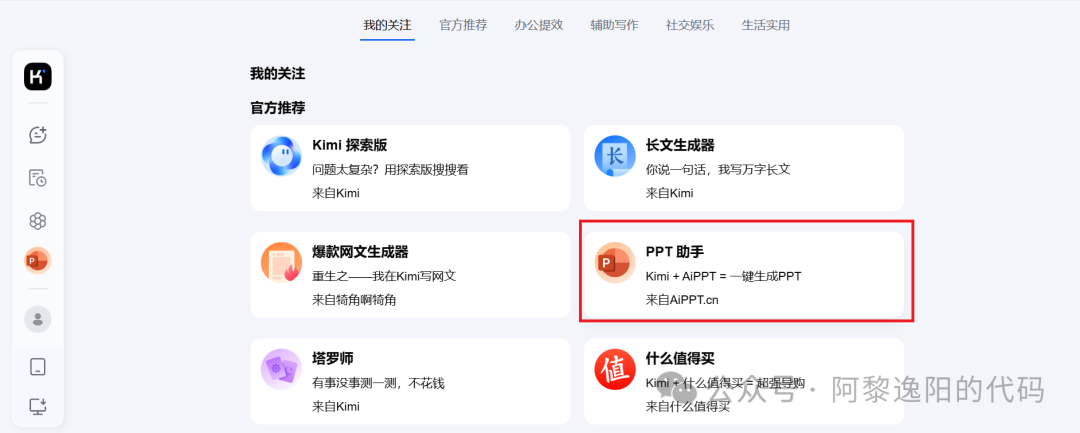The width and height of the screenshot is (1080, 433).
Task: Click the 官方推荐 section heading
Action: click(x=278, y=108)
